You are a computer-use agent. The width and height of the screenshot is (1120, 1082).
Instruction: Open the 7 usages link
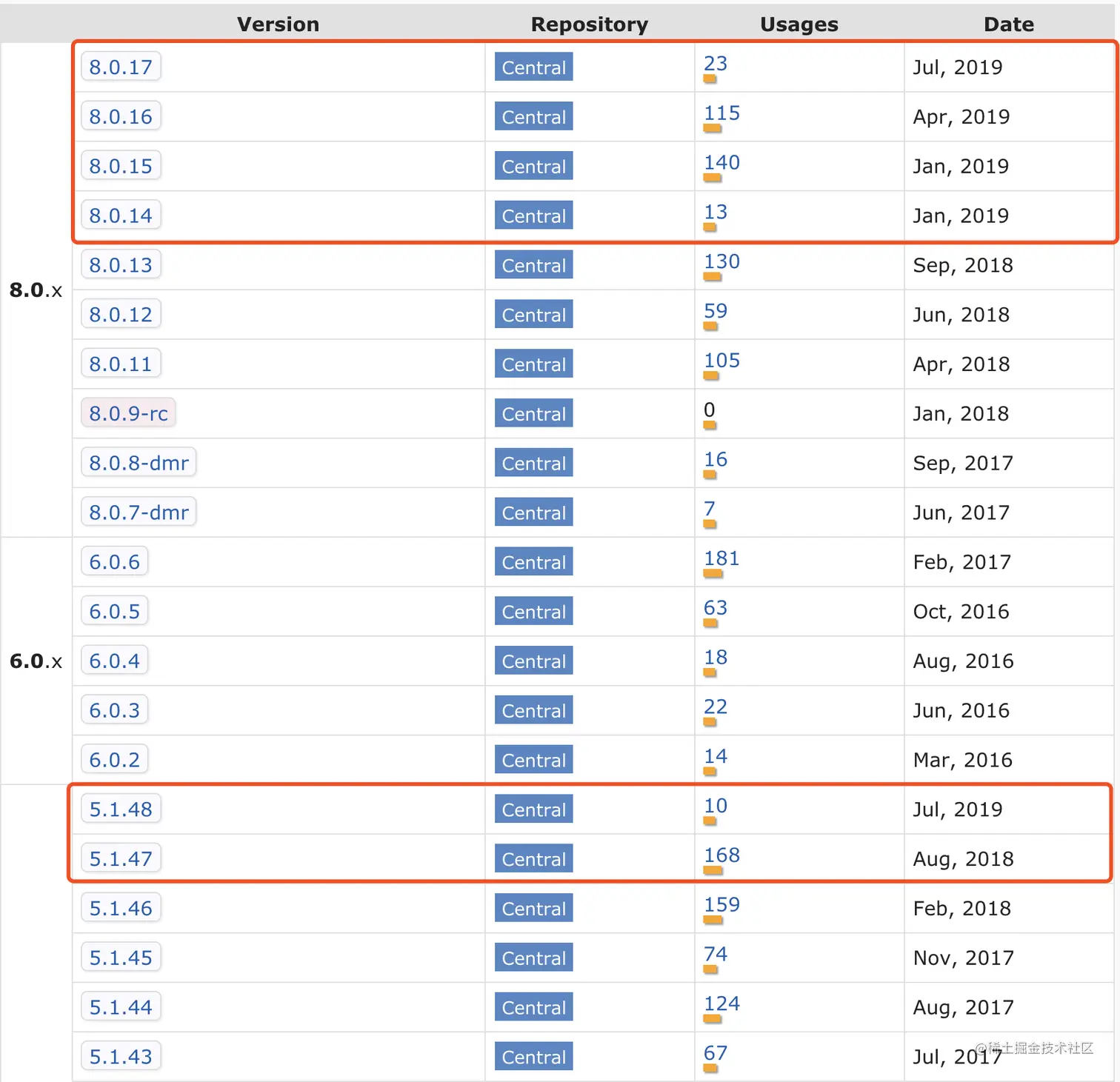(710, 510)
